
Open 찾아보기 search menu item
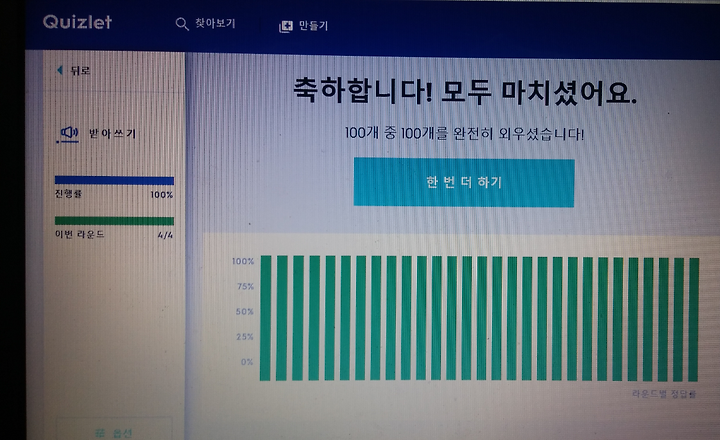(x=215, y=23)
